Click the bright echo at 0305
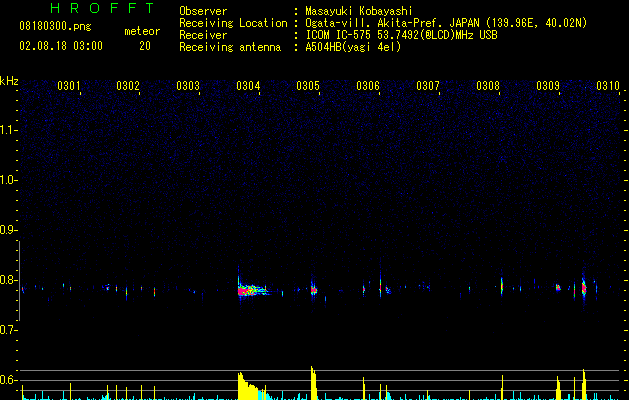The width and height of the screenshot is (629, 400). (313, 289)
